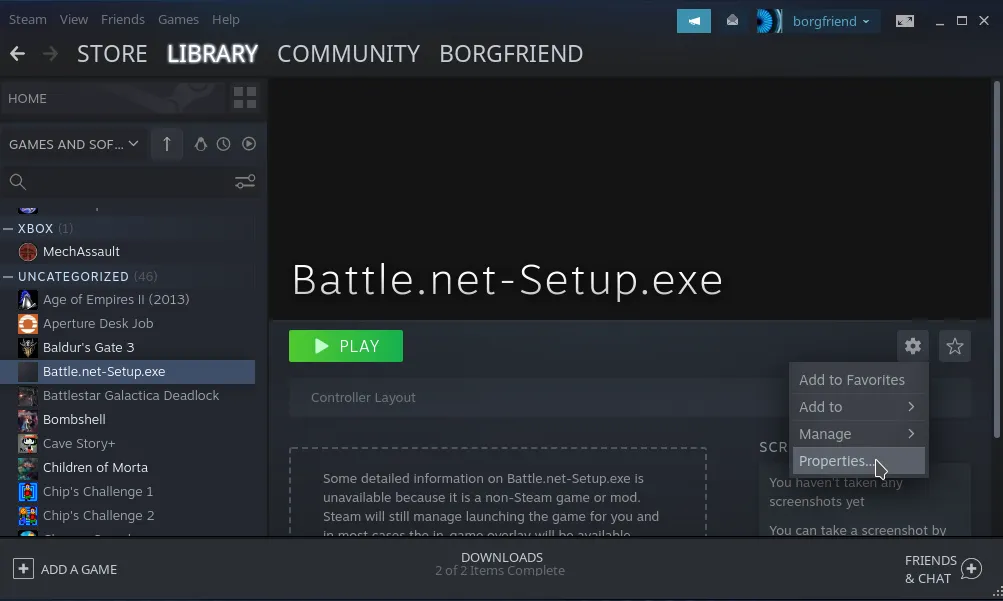Collapse the Uncategorized games category
This screenshot has height=601, width=1003.
pyautogui.click(x=9, y=276)
